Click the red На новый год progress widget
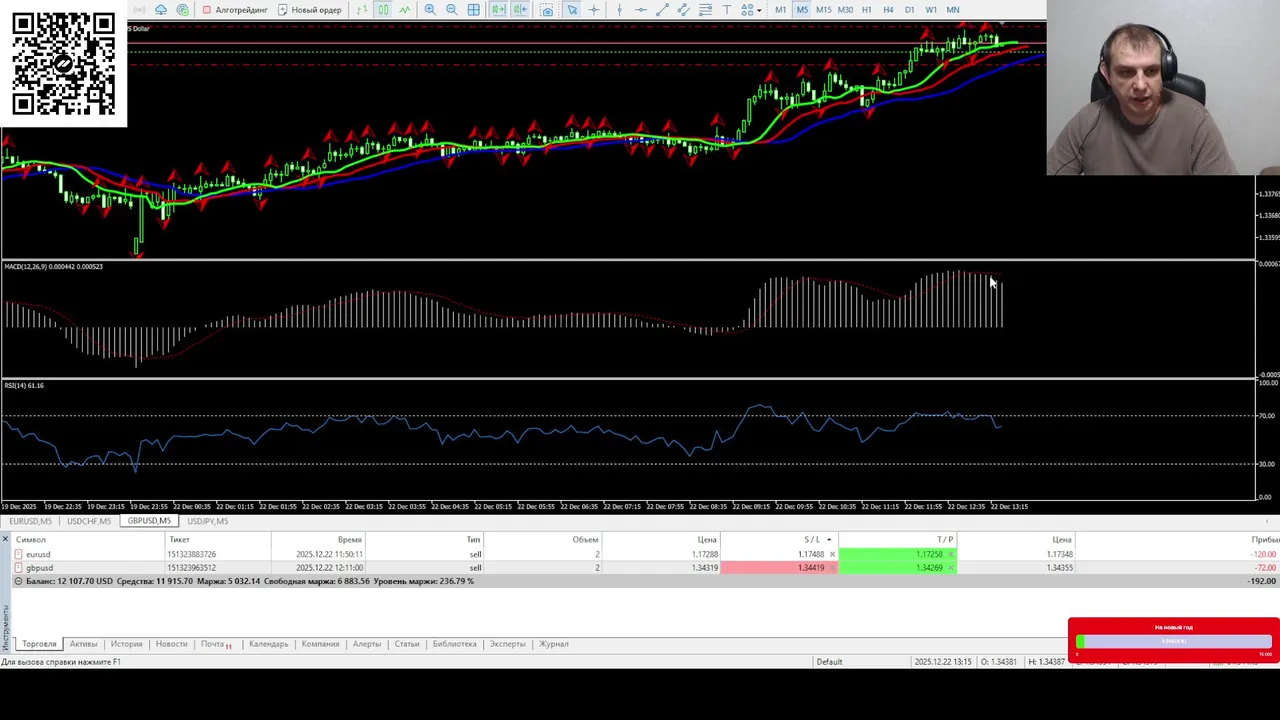The width and height of the screenshot is (1280, 720). [x=1173, y=641]
